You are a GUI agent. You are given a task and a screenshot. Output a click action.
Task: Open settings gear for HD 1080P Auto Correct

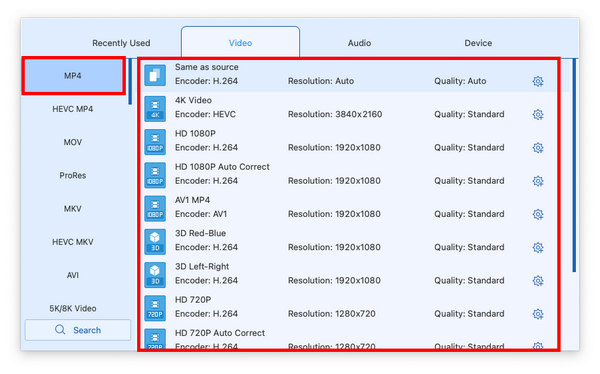point(538,181)
